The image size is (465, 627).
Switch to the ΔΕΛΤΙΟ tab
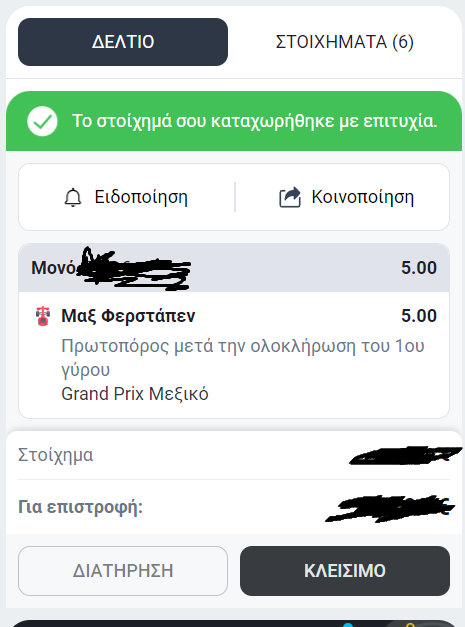pyautogui.click(x=123, y=42)
